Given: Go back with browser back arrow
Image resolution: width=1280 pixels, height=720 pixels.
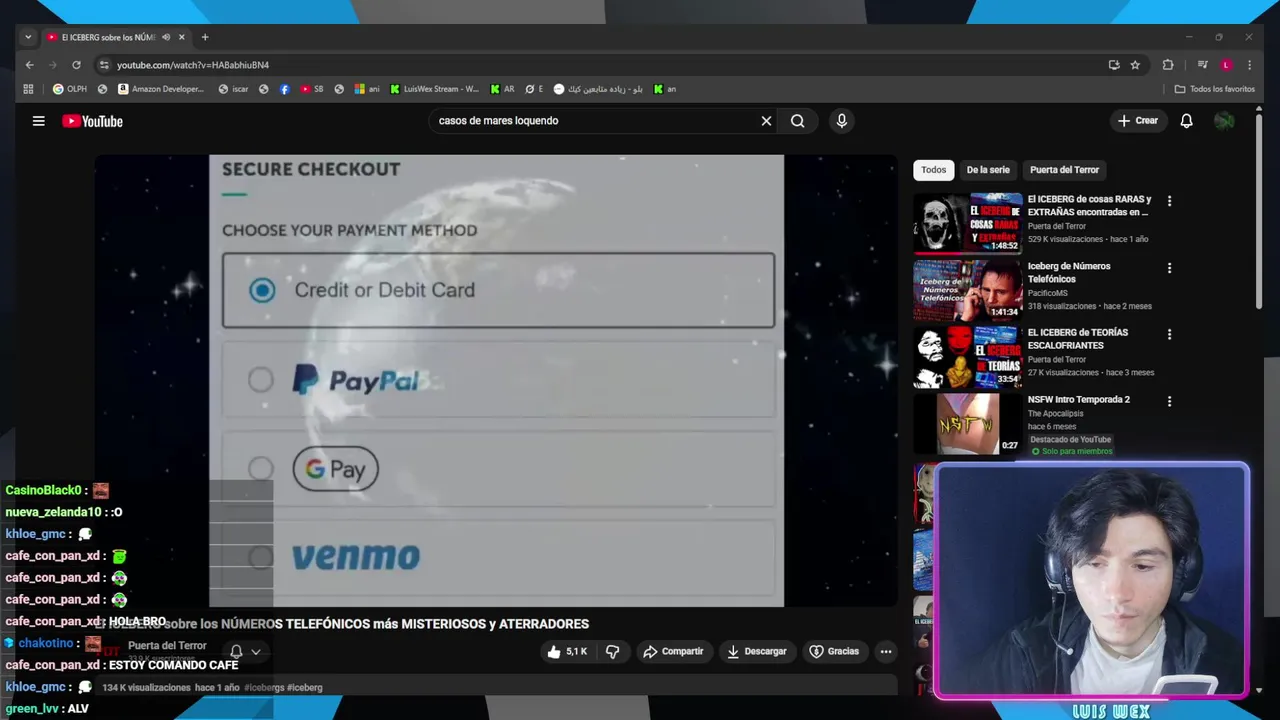Looking at the screenshot, I should pyautogui.click(x=29, y=65).
